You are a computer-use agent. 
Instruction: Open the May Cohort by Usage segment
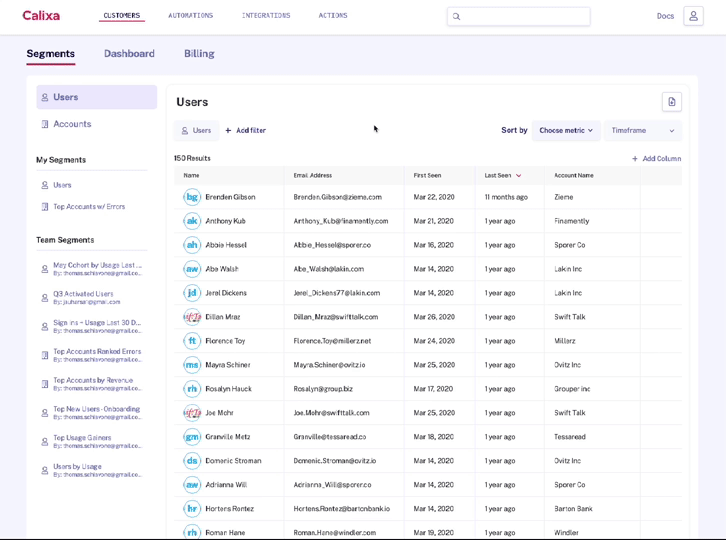point(97,269)
